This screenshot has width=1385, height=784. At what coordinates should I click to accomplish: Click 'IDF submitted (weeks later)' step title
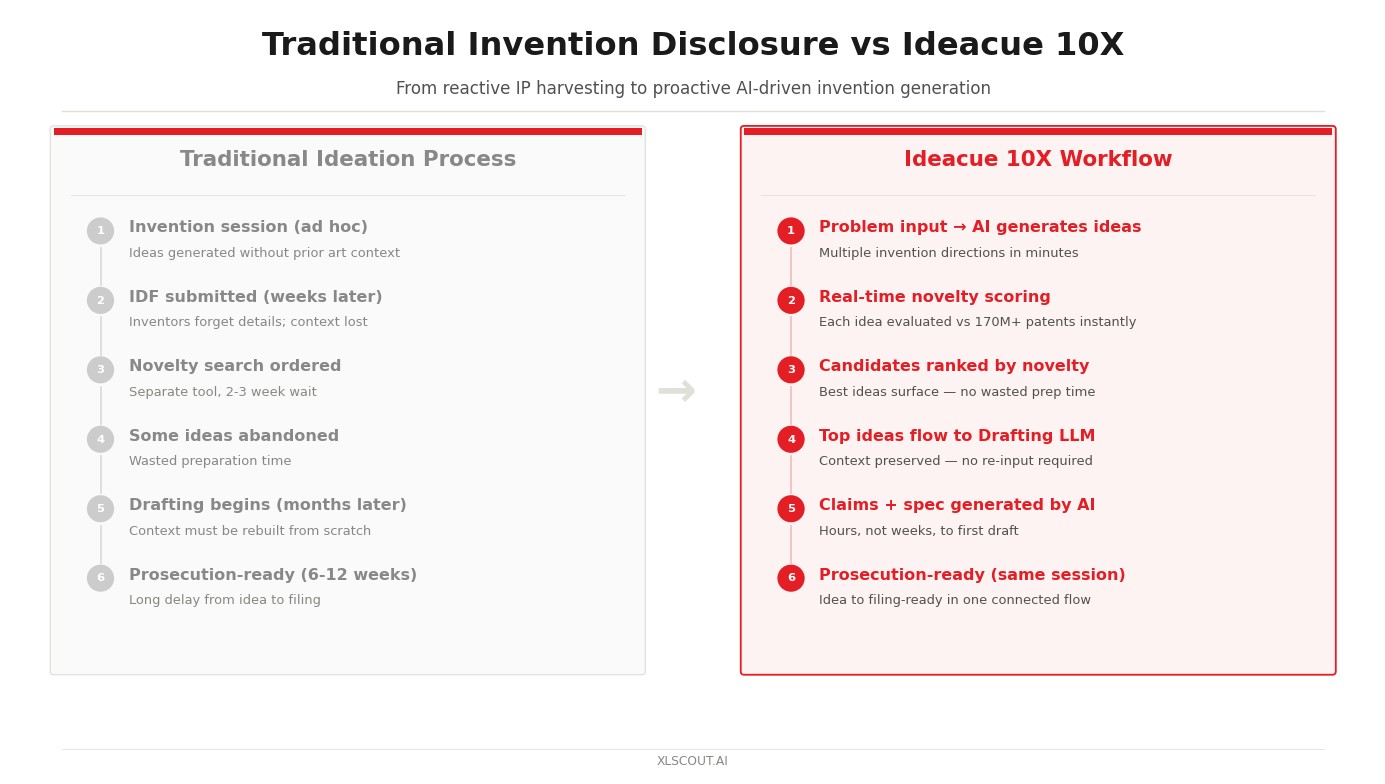click(256, 298)
